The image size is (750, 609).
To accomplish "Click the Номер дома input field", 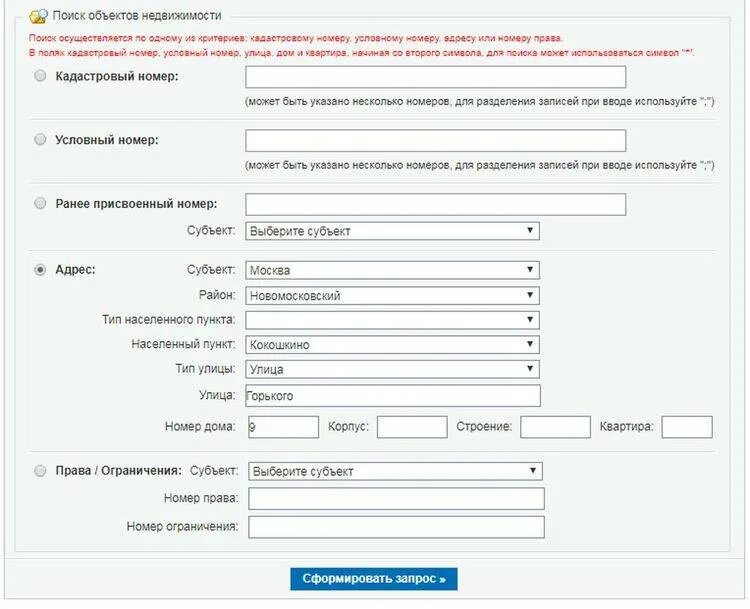I will [x=282, y=427].
